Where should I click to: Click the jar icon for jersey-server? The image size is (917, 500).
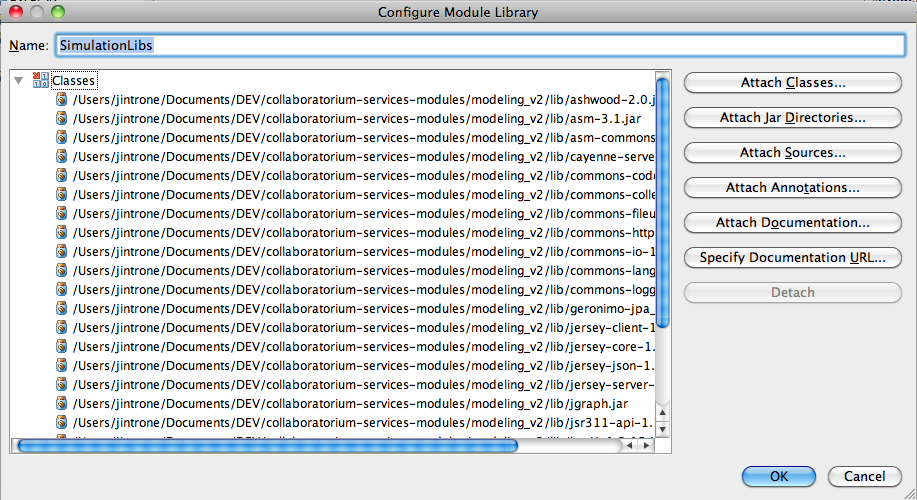61,385
